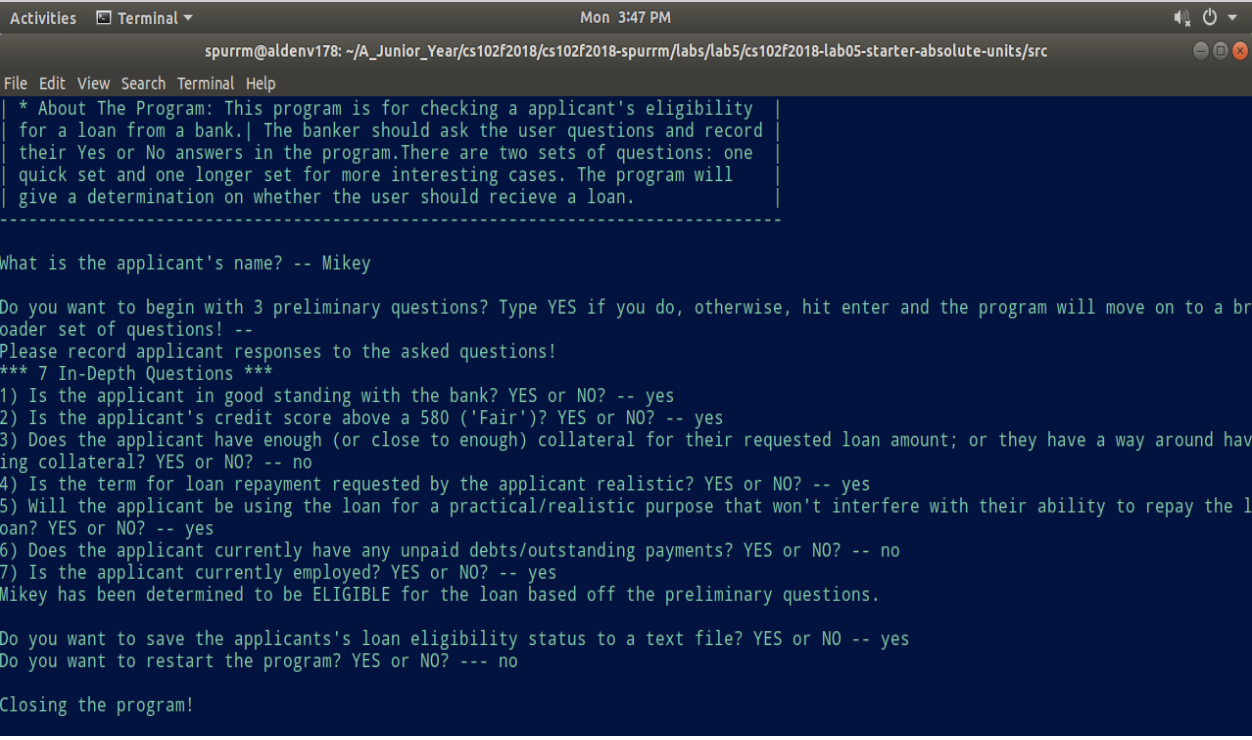Viewport: 1252px width, 740px height.
Task: Open the clock showing Mon 3:47 PM
Action: tap(625, 18)
